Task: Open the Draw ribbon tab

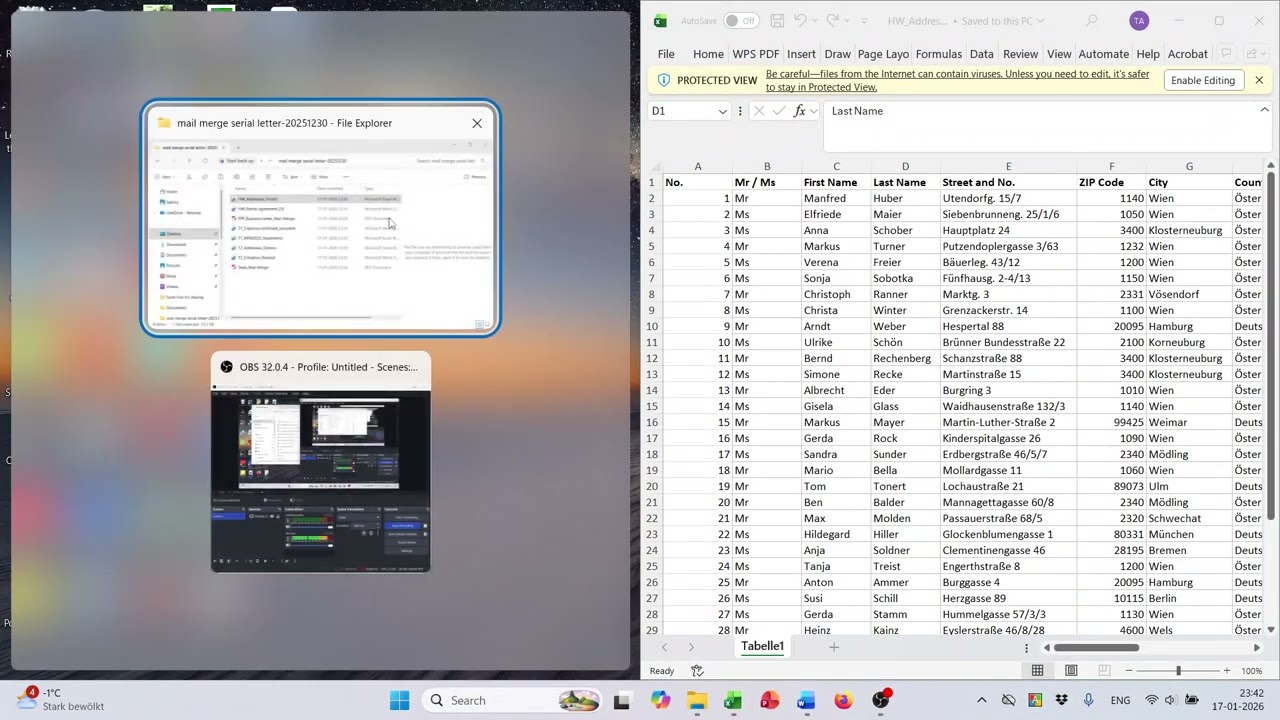Action: [838, 54]
